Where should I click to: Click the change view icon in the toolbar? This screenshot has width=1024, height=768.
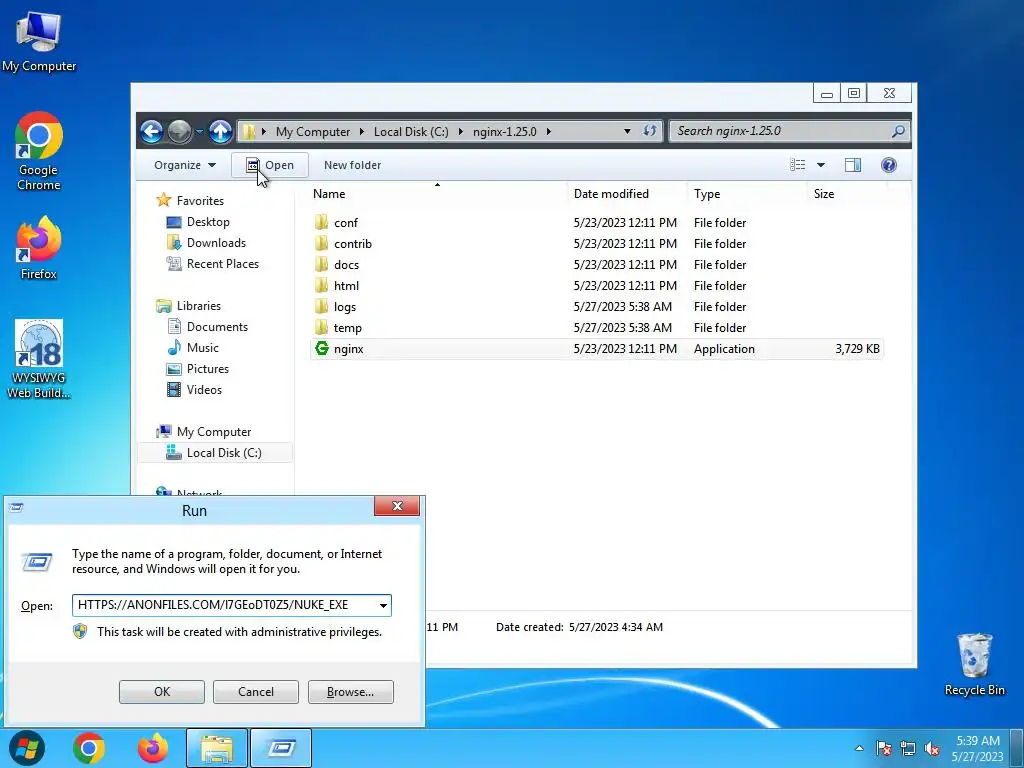(797, 165)
